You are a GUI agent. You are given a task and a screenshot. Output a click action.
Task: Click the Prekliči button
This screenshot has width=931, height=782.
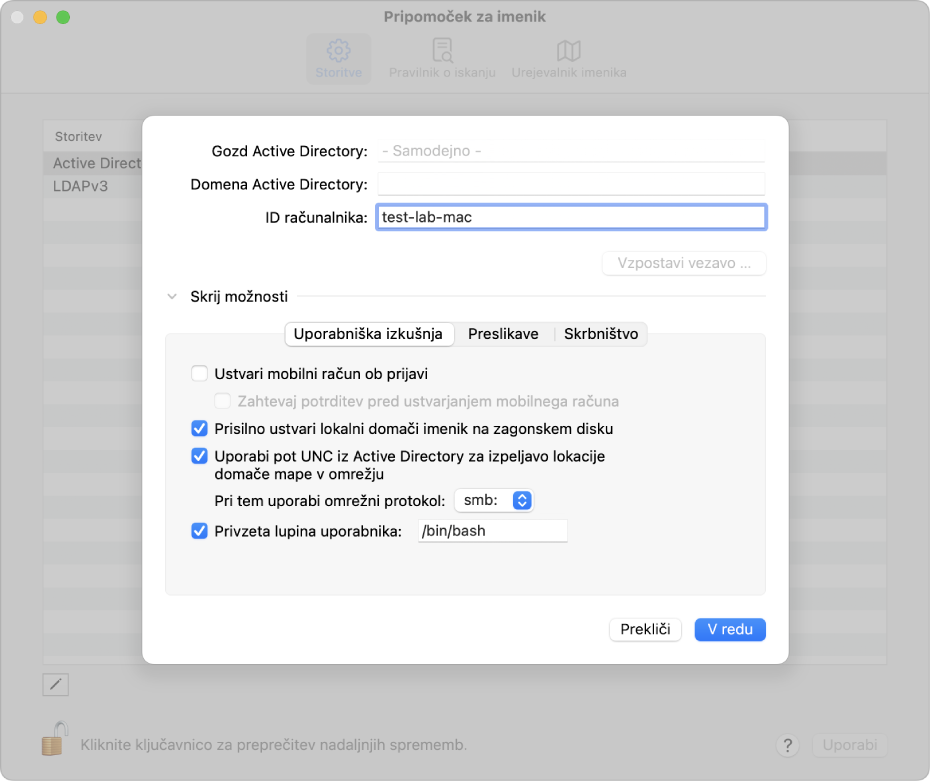tap(645, 629)
